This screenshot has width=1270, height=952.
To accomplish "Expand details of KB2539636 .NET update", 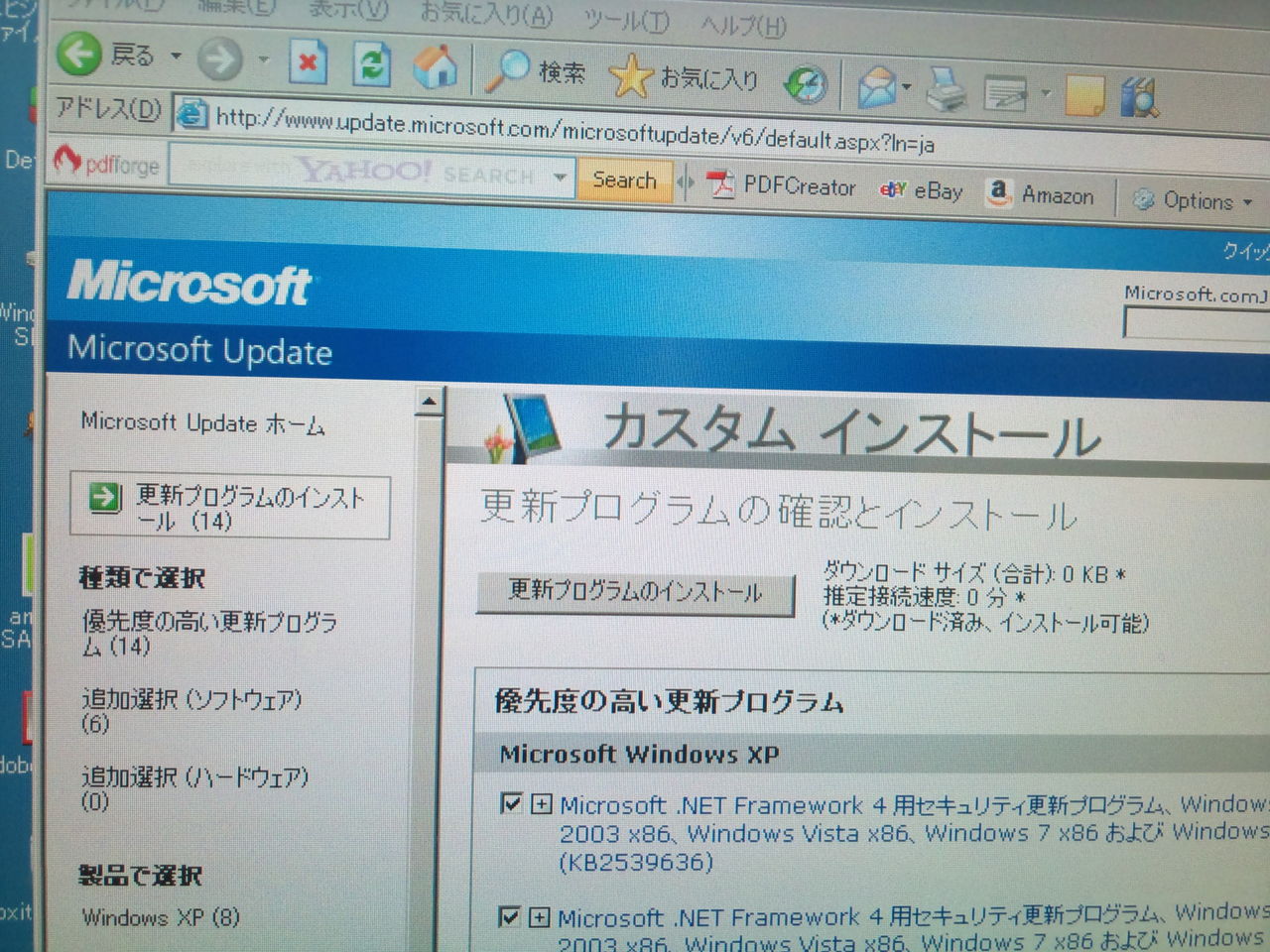I will tap(541, 803).
